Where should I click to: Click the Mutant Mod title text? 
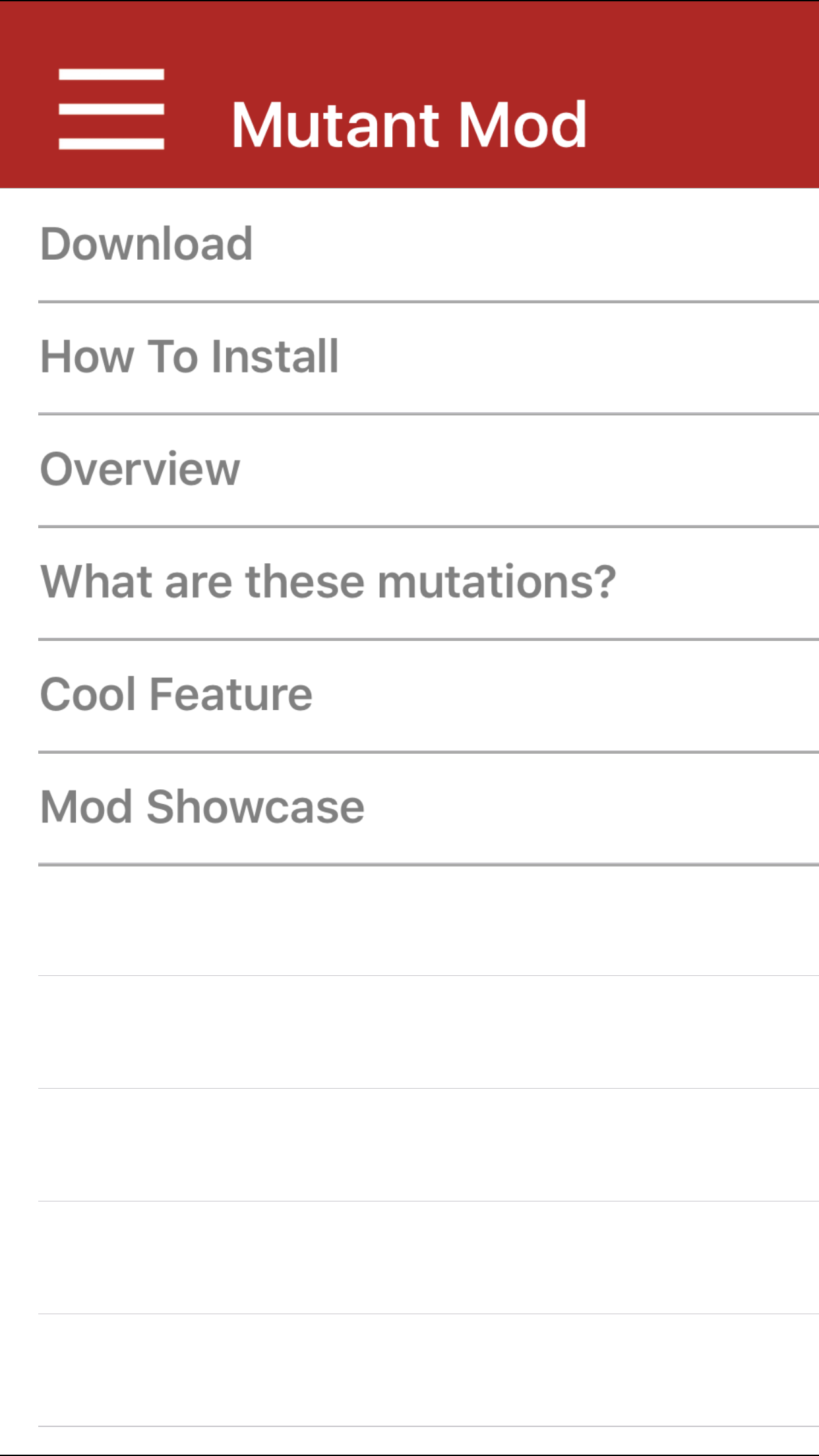pyautogui.click(x=409, y=123)
